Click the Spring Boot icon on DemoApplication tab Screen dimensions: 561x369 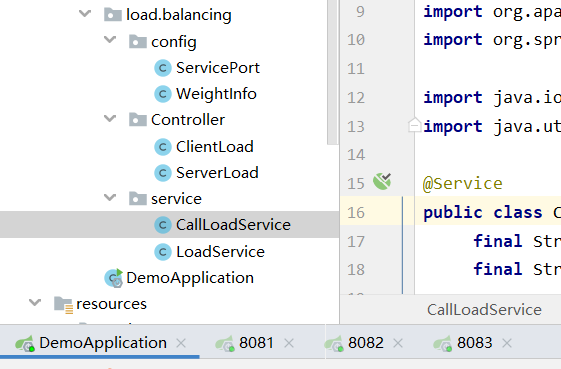25,344
